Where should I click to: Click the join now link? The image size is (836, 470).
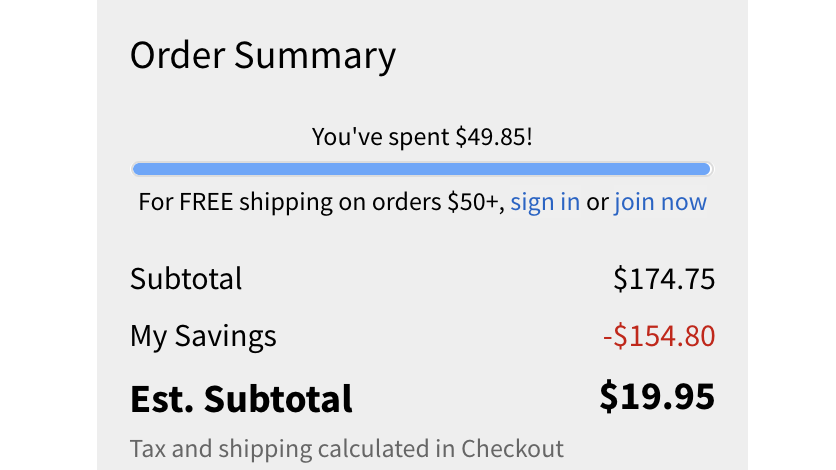click(x=660, y=202)
